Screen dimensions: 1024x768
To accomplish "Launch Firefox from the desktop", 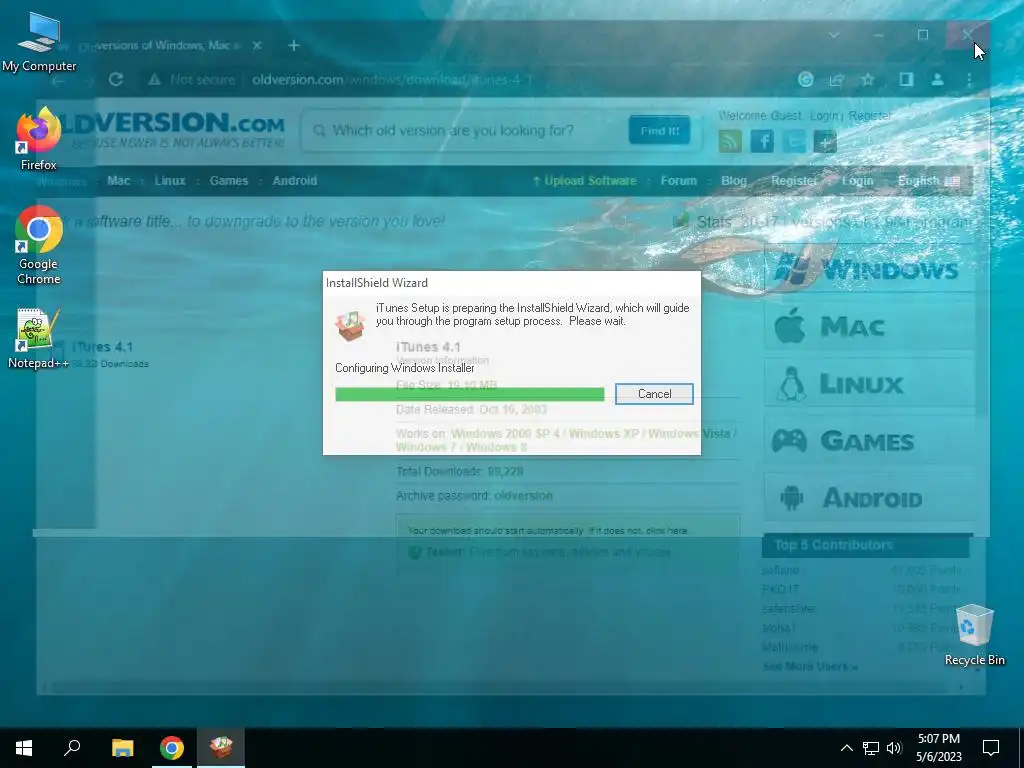I will pos(38,140).
